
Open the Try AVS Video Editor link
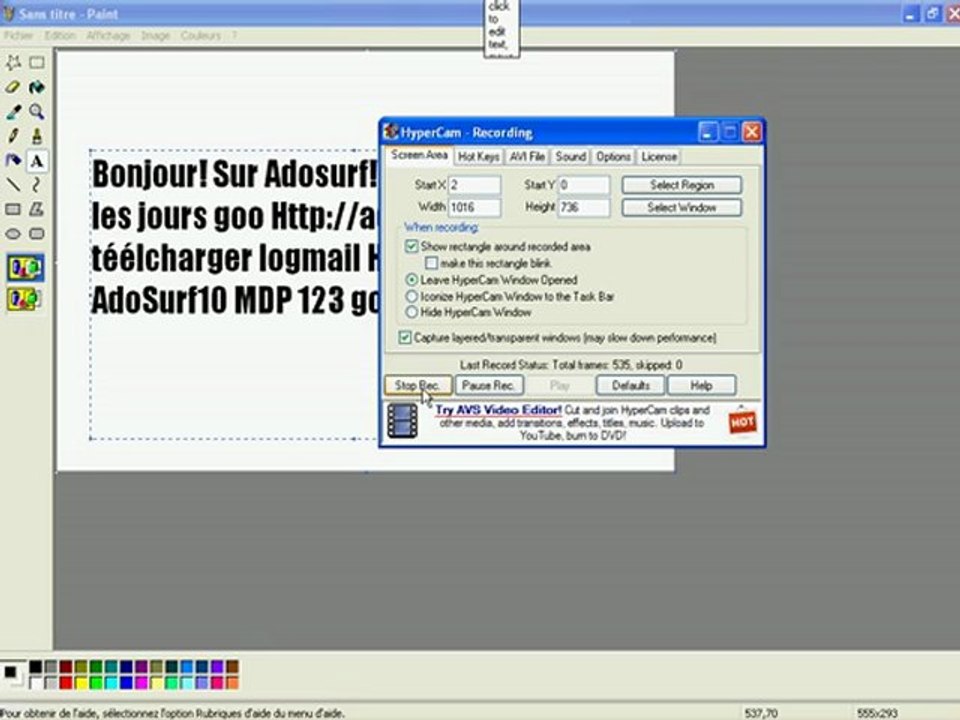click(498, 410)
